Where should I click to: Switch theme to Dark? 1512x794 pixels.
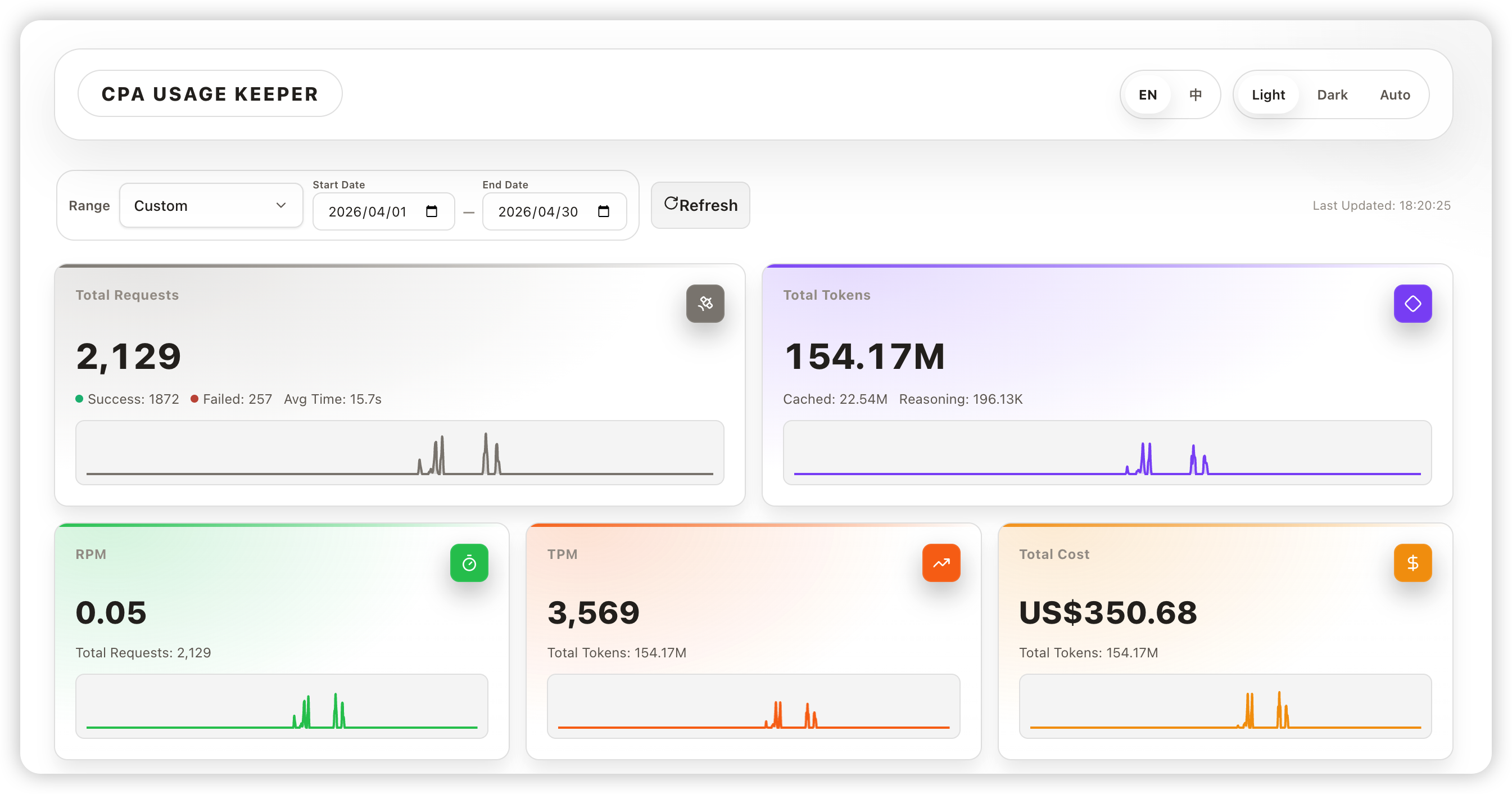1332,94
